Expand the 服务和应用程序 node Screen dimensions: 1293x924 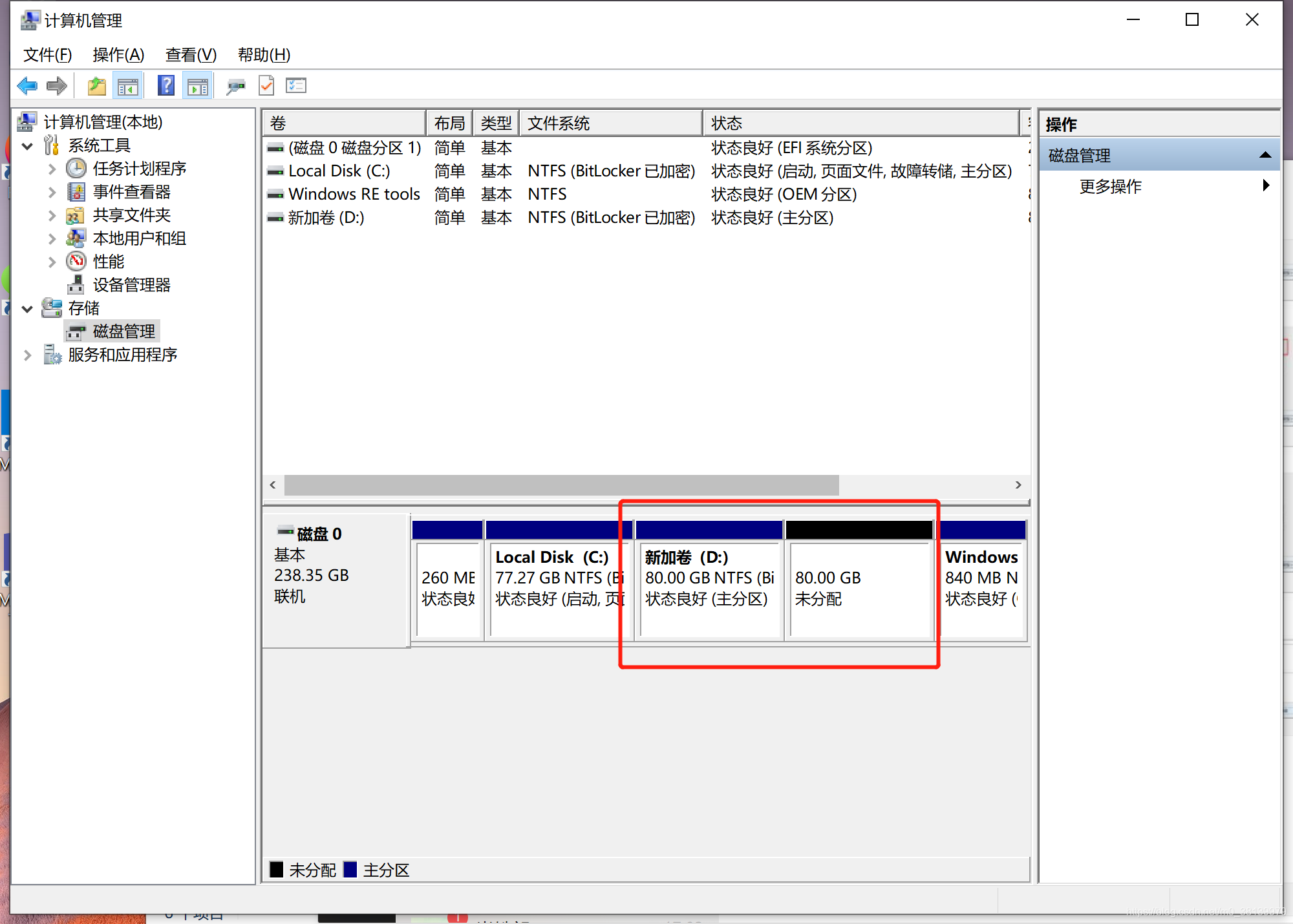click(28, 355)
